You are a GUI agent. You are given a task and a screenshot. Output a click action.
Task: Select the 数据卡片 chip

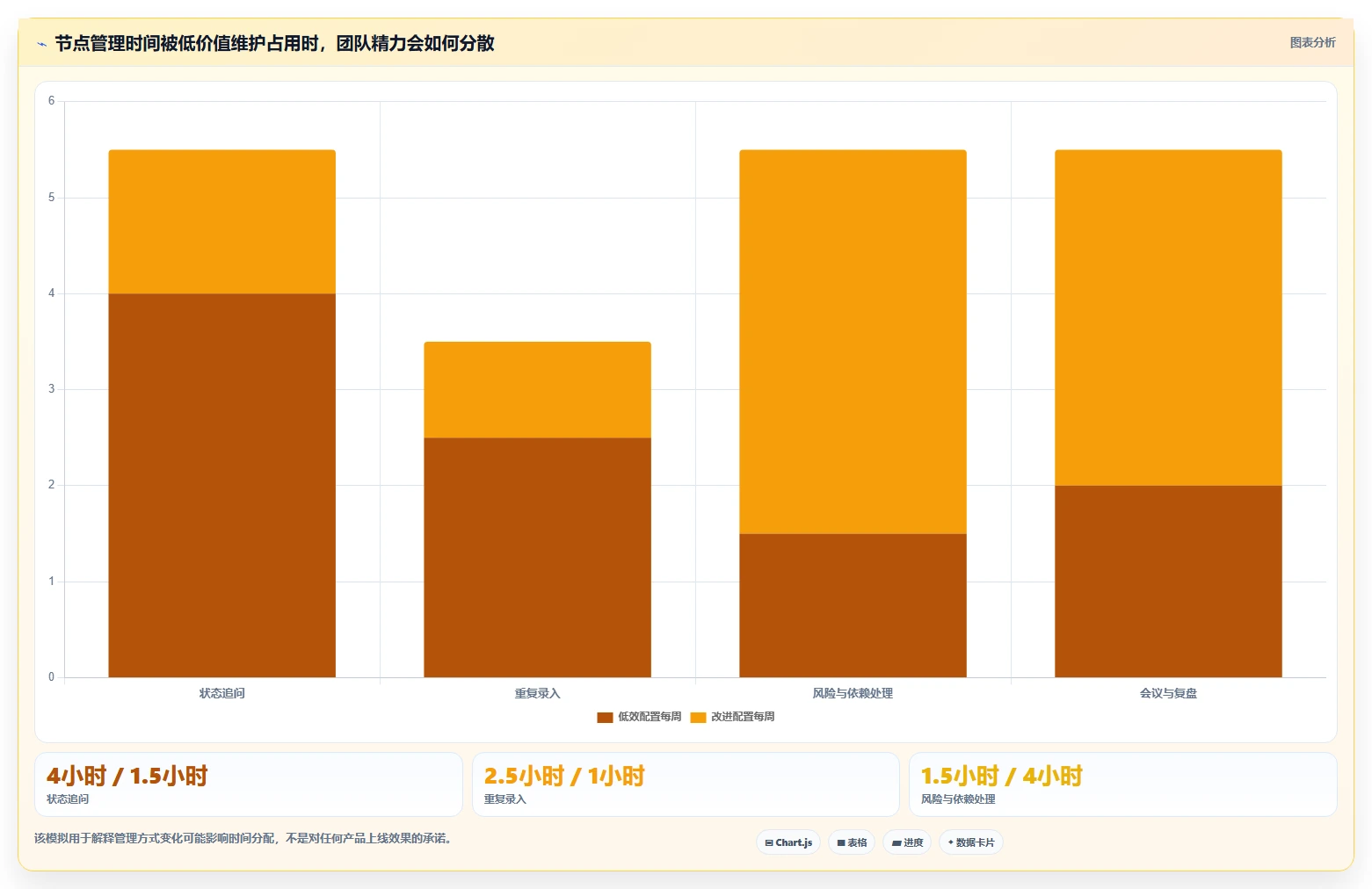pyautogui.click(x=971, y=842)
